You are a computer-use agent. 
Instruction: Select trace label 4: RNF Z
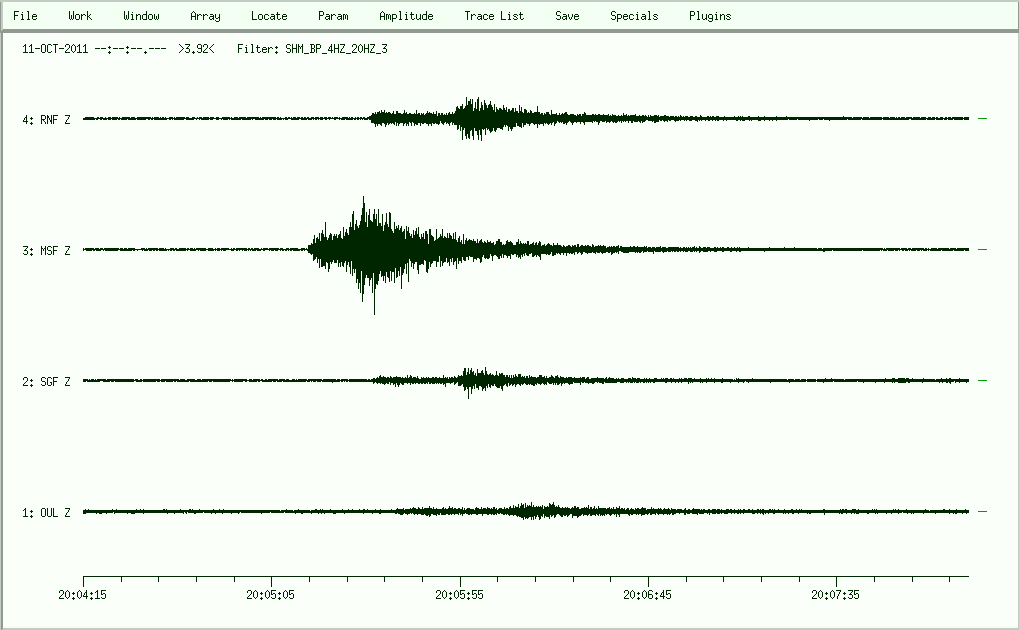46,120
